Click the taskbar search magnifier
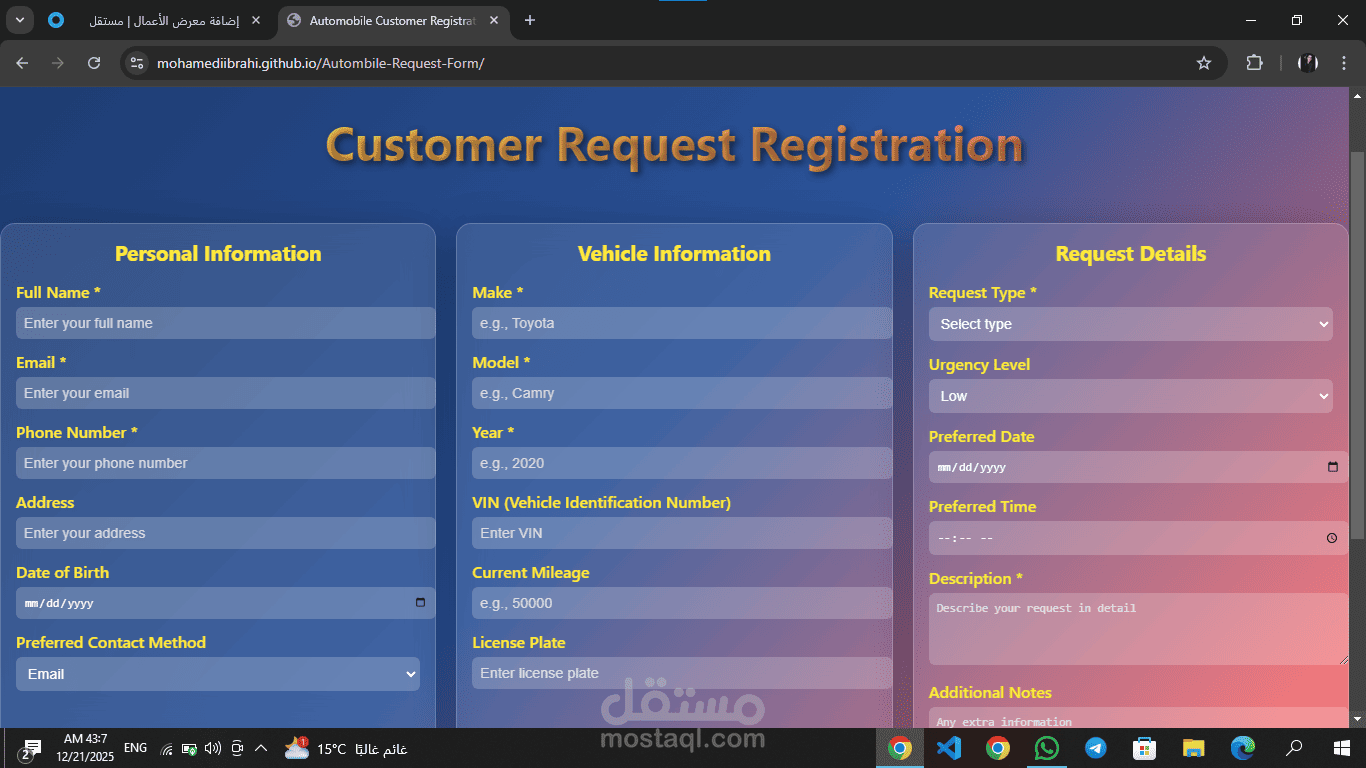This screenshot has height=768, width=1366. (x=1294, y=748)
